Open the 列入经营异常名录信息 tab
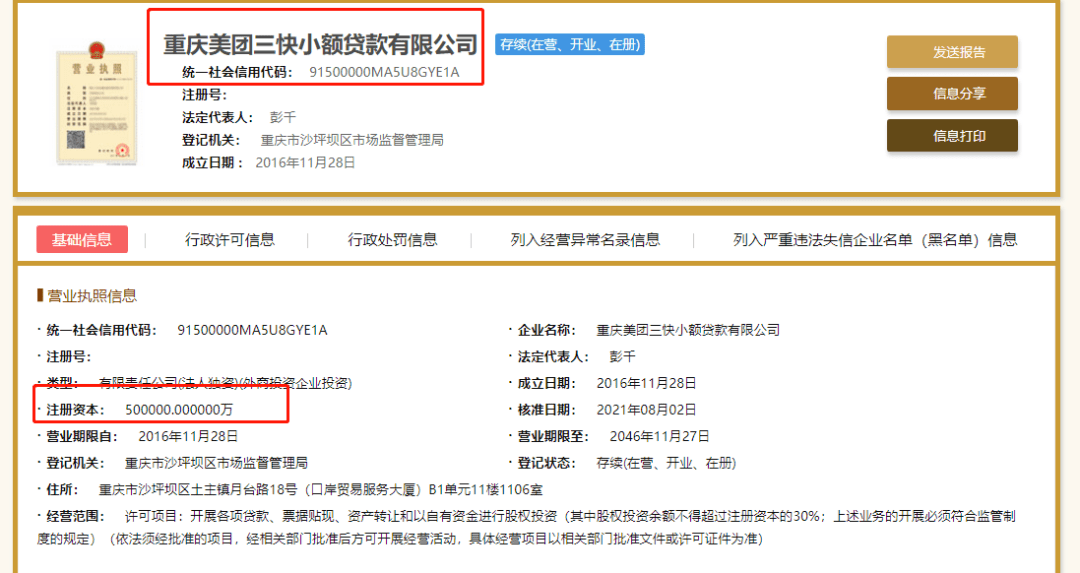1080x573 pixels. click(x=585, y=240)
